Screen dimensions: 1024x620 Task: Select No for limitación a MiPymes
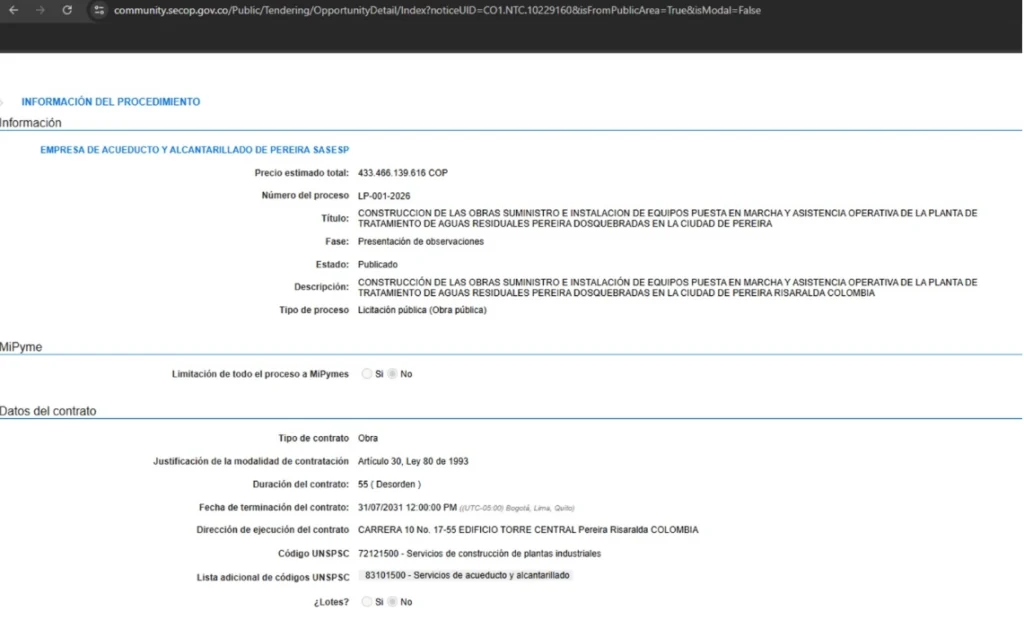tap(393, 374)
